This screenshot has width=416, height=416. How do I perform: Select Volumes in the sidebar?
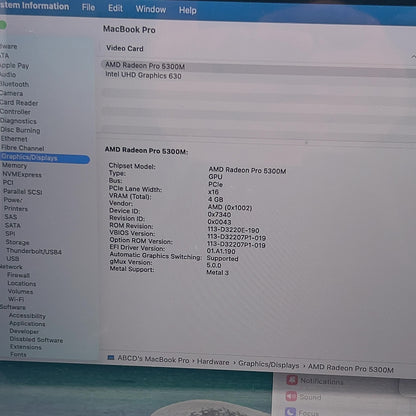pos(20,292)
